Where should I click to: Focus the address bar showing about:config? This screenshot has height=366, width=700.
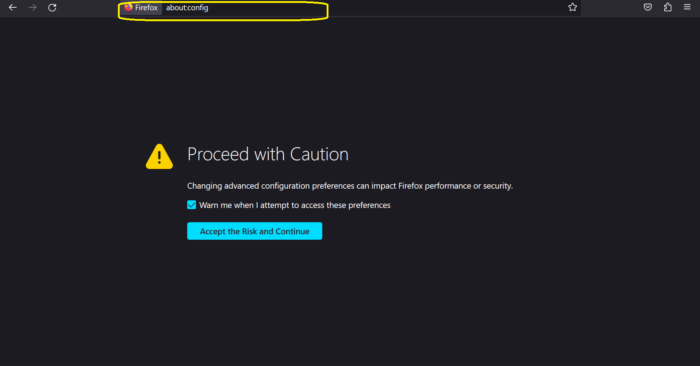tap(350, 8)
